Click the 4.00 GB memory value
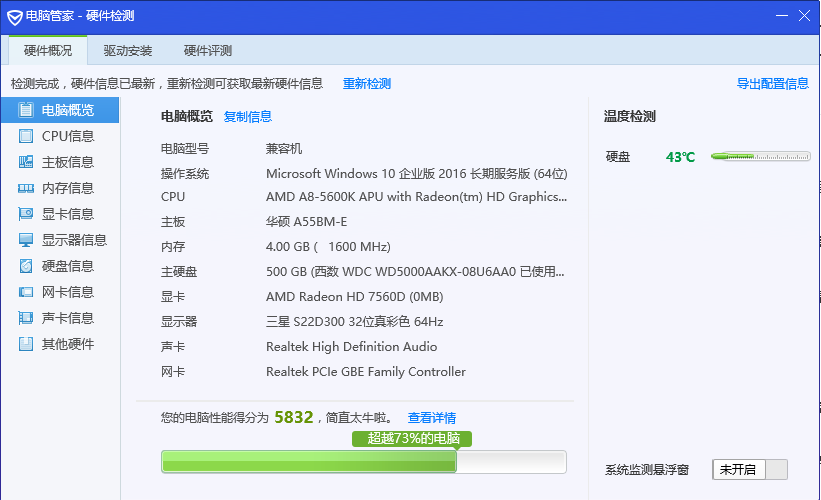Screen dimensions: 821x500 [x=328, y=247]
